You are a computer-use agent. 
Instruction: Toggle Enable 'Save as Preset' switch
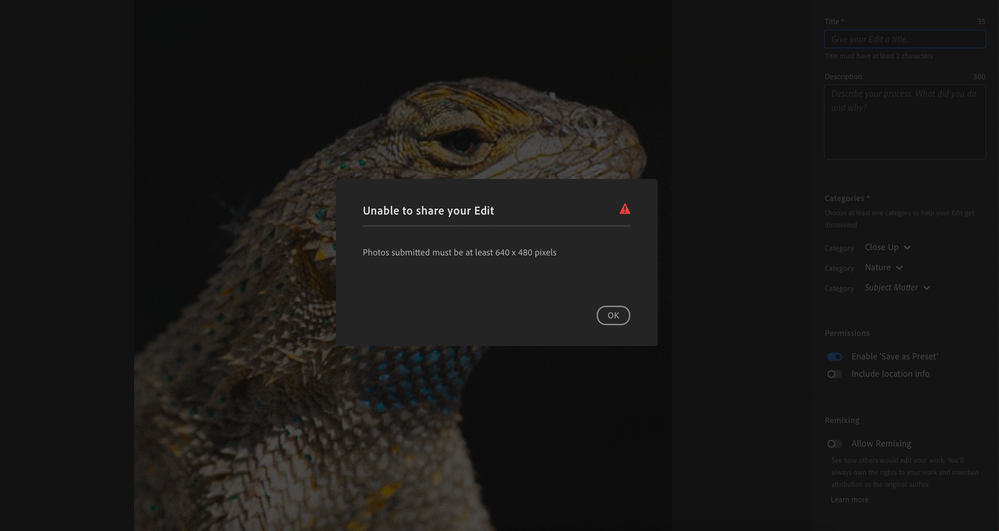[x=834, y=357]
